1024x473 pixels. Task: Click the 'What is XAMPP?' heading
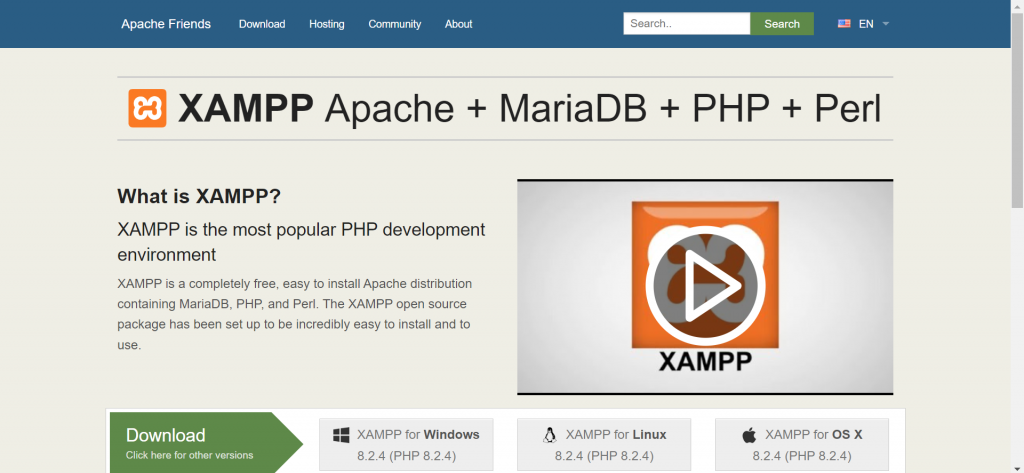pos(199,196)
